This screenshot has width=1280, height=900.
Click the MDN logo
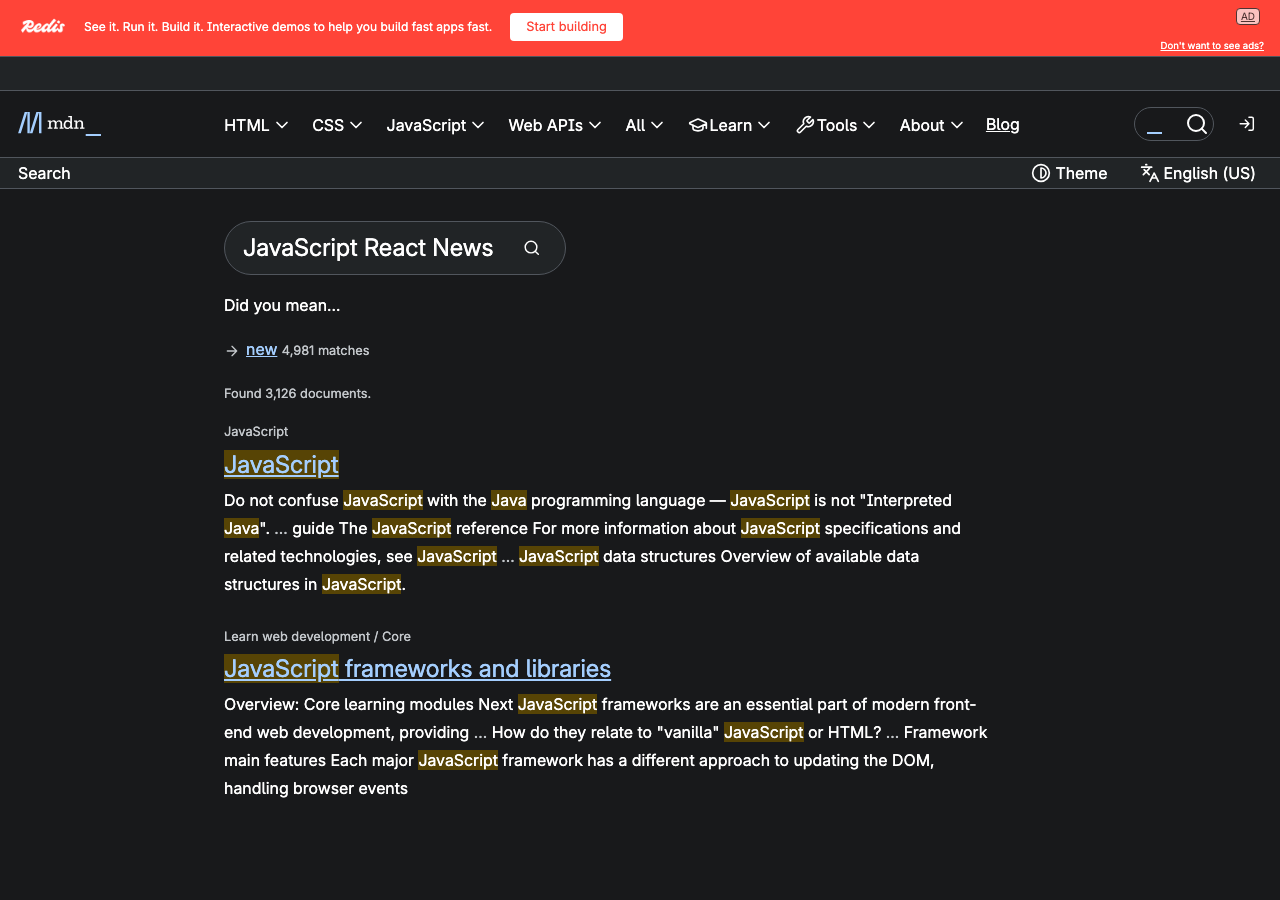(x=58, y=123)
